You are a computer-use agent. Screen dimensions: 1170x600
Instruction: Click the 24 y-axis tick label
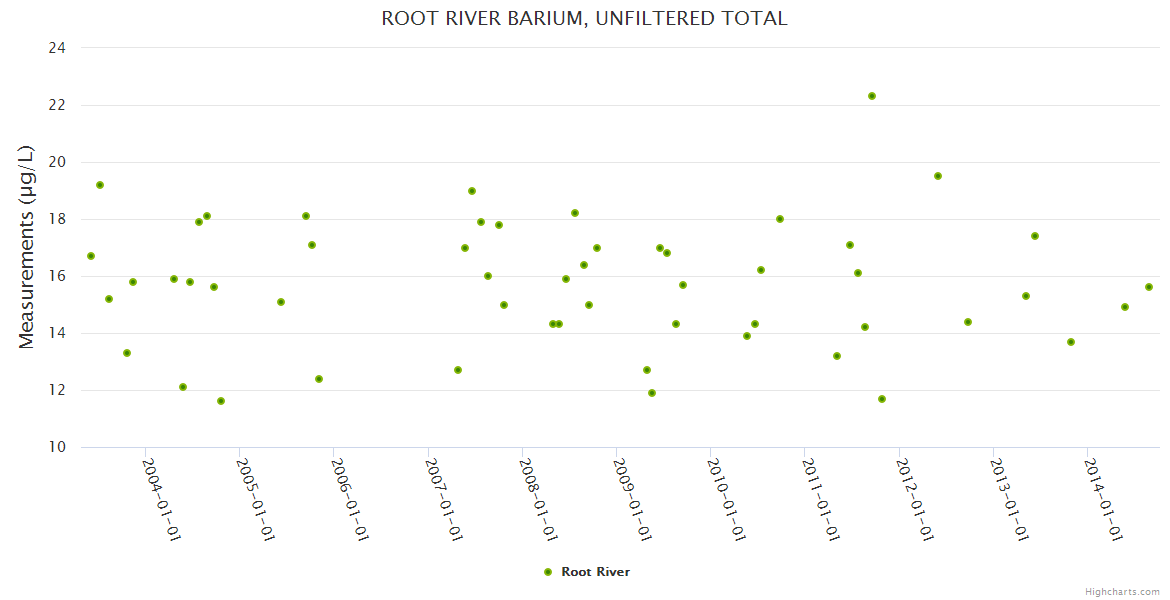click(57, 48)
